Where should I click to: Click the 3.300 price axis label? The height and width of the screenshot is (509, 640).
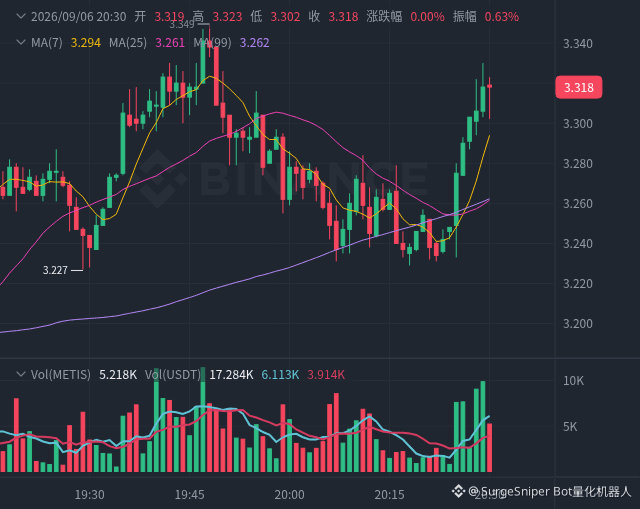pyautogui.click(x=578, y=124)
